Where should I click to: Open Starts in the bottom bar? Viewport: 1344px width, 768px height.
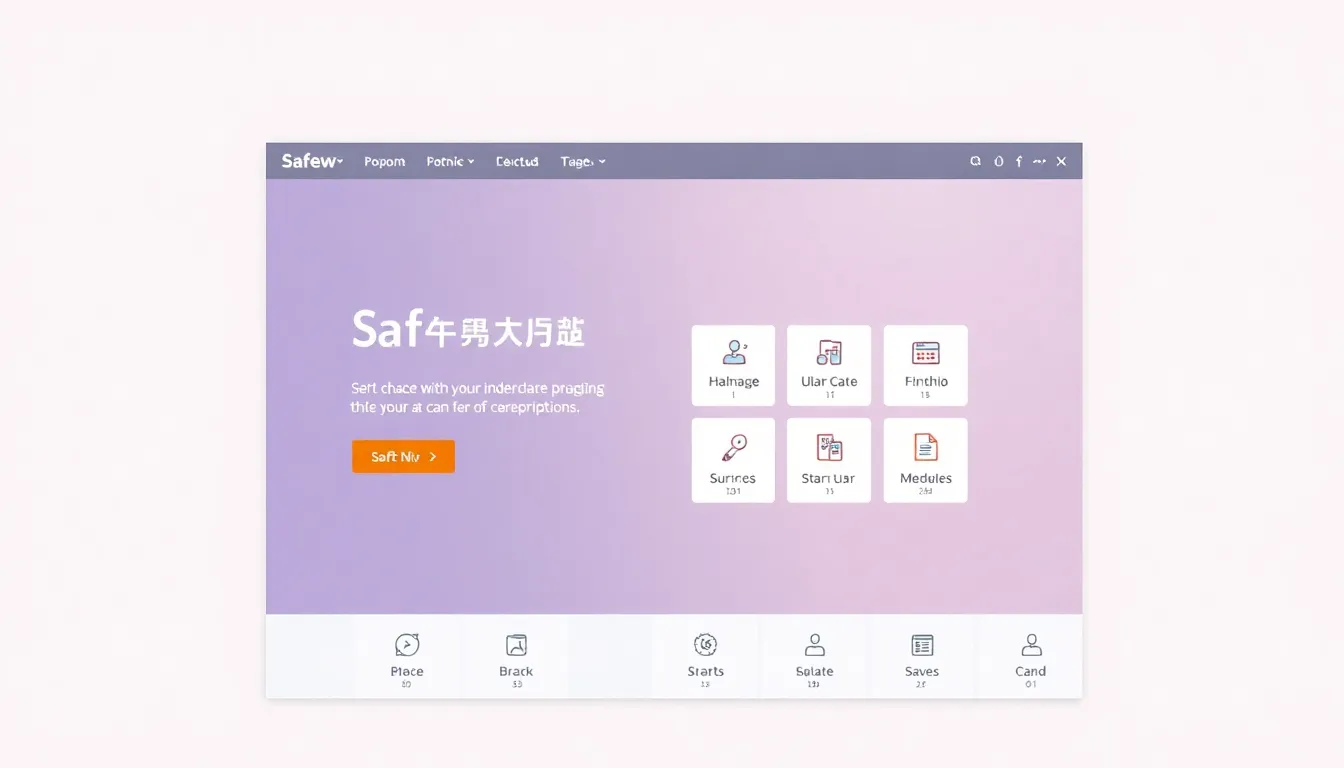tap(705, 645)
